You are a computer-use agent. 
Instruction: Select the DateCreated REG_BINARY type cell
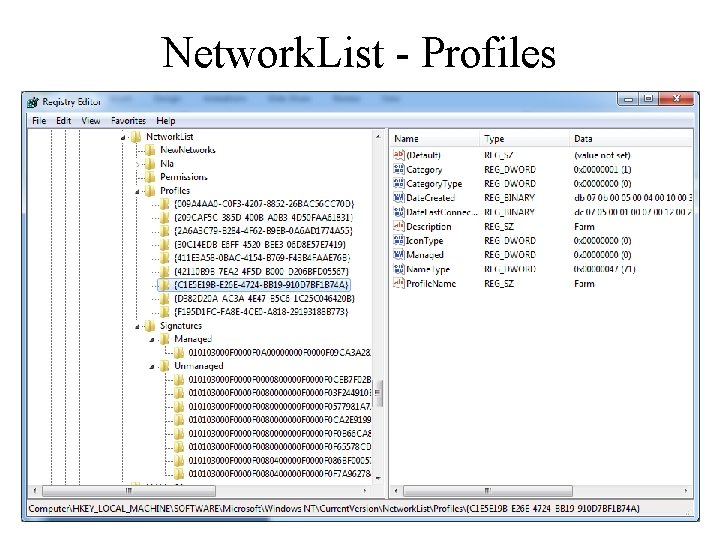(x=509, y=198)
